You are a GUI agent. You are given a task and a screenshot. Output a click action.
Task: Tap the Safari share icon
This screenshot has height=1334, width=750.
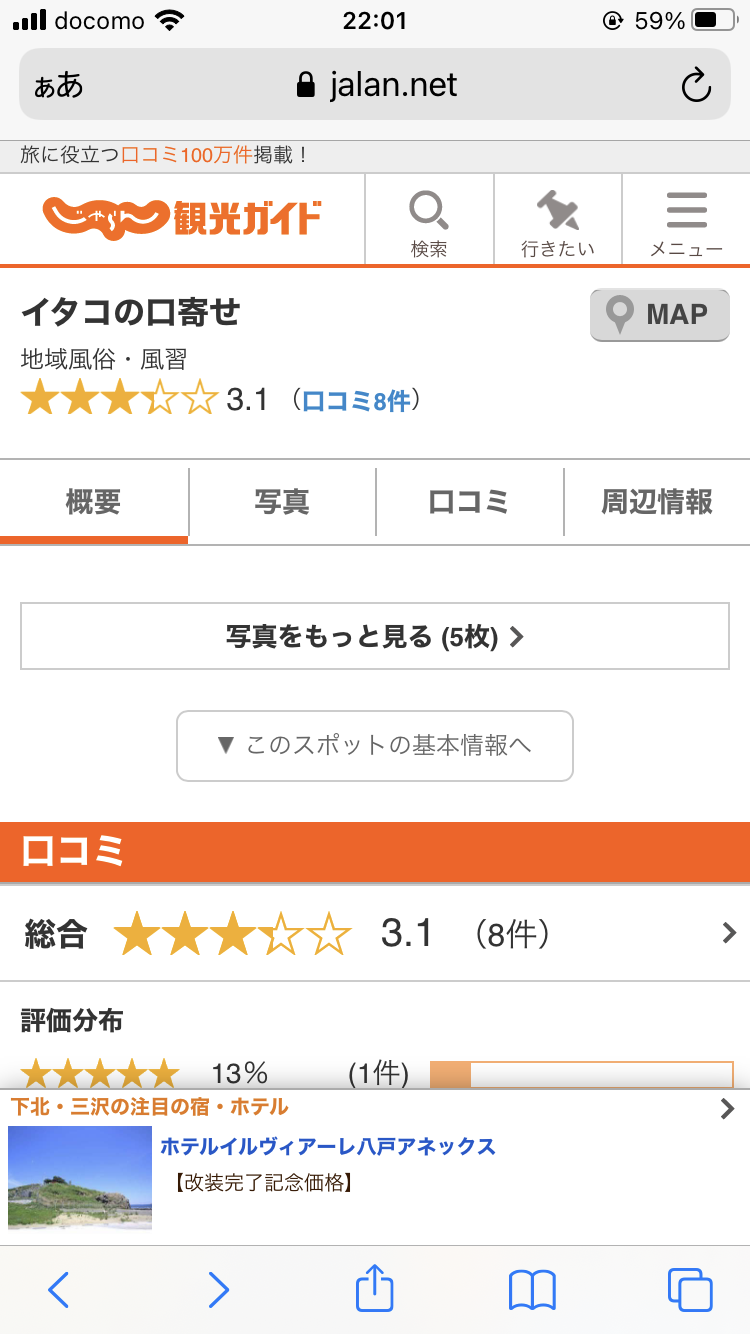(375, 1289)
